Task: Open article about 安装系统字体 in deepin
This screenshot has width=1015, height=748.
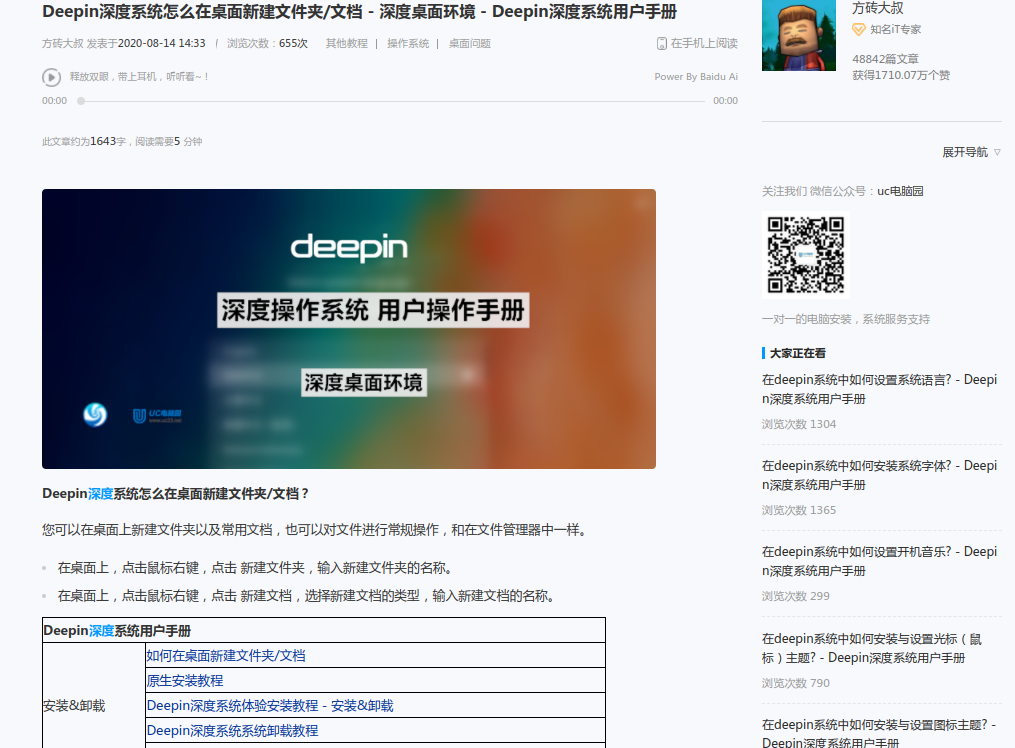Action: (879, 475)
